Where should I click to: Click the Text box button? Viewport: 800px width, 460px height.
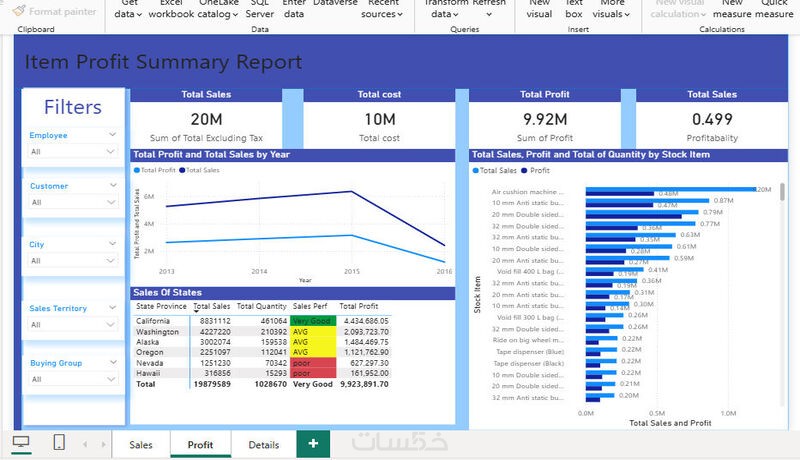tap(574, 9)
